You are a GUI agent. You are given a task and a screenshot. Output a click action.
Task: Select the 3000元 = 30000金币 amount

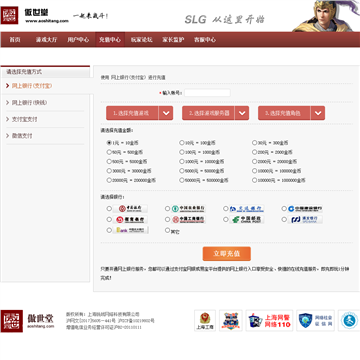pos(109,171)
